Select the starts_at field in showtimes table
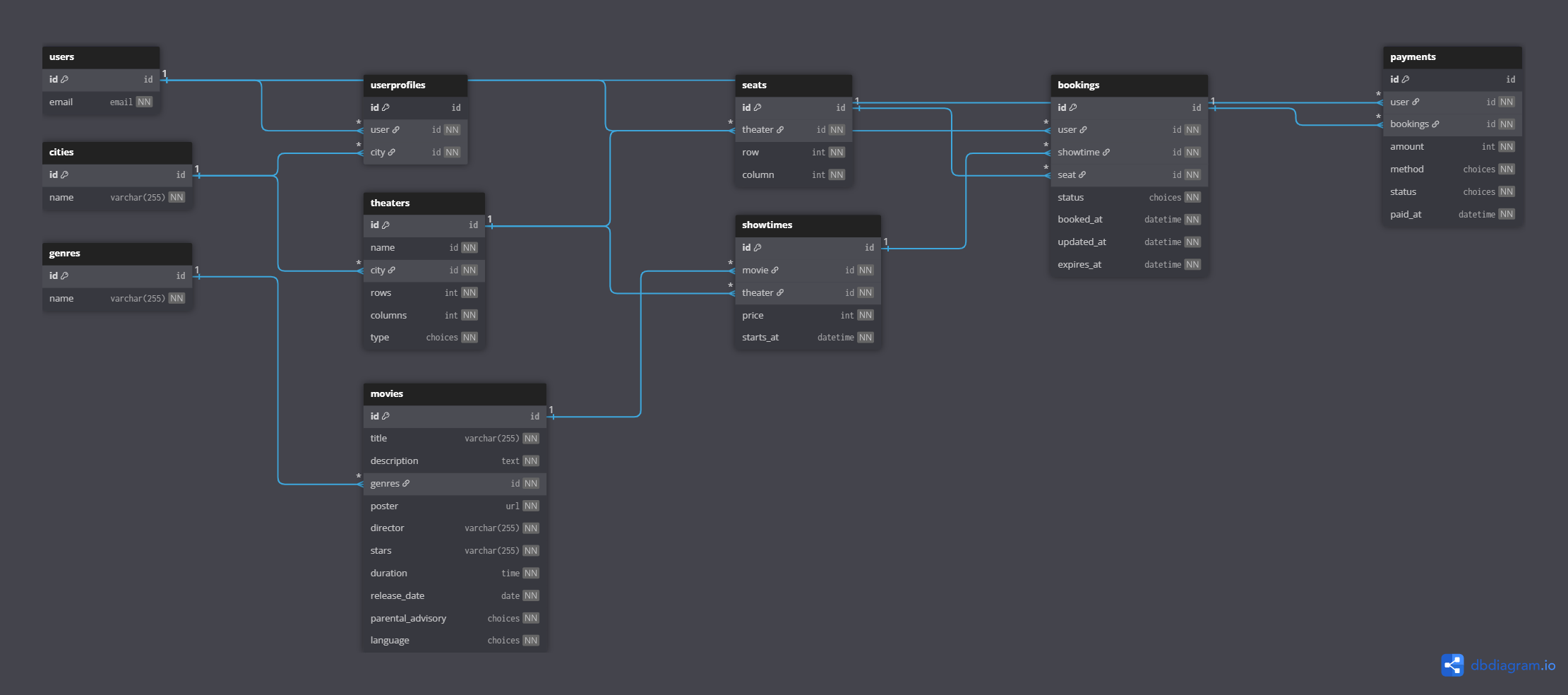The width and height of the screenshot is (1568, 695). [808, 338]
